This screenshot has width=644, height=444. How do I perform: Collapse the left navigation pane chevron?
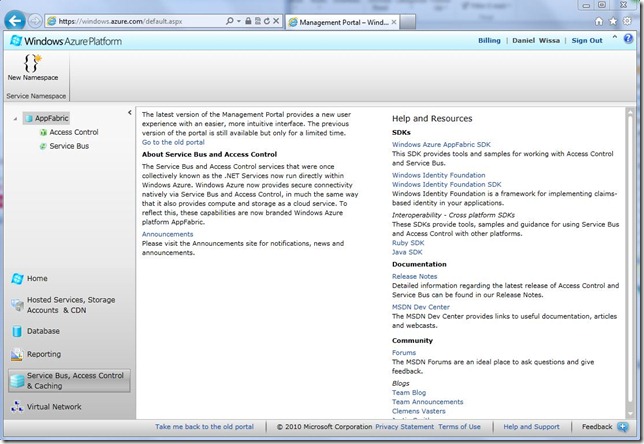pyautogui.click(x=130, y=112)
